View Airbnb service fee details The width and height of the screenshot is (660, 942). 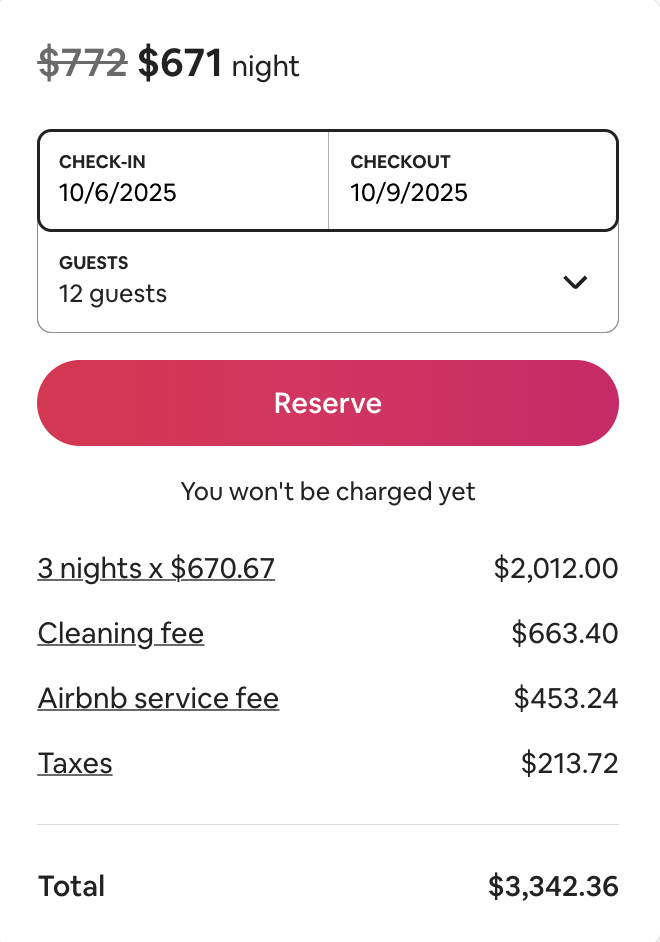click(x=158, y=698)
